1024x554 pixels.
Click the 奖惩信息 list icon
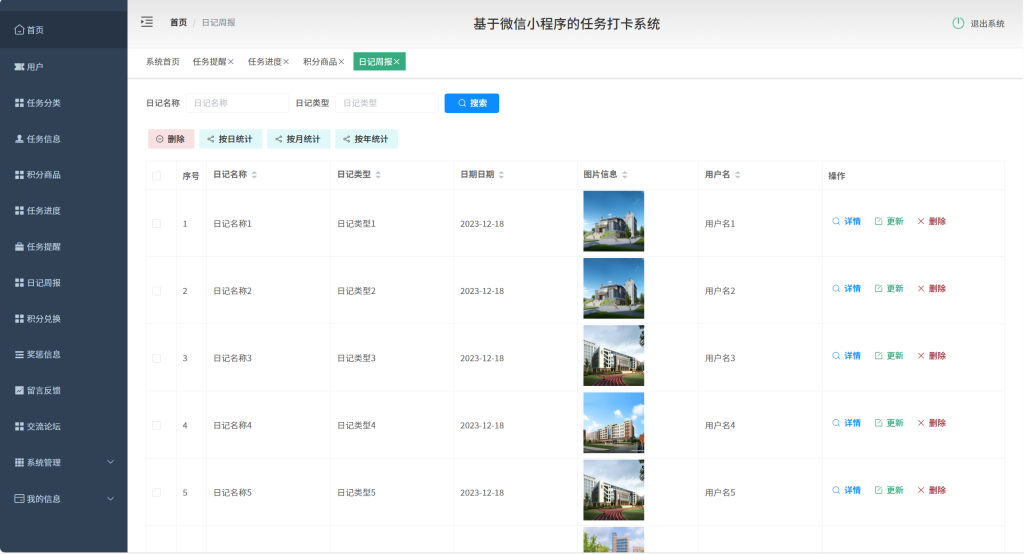click(19, 354)
